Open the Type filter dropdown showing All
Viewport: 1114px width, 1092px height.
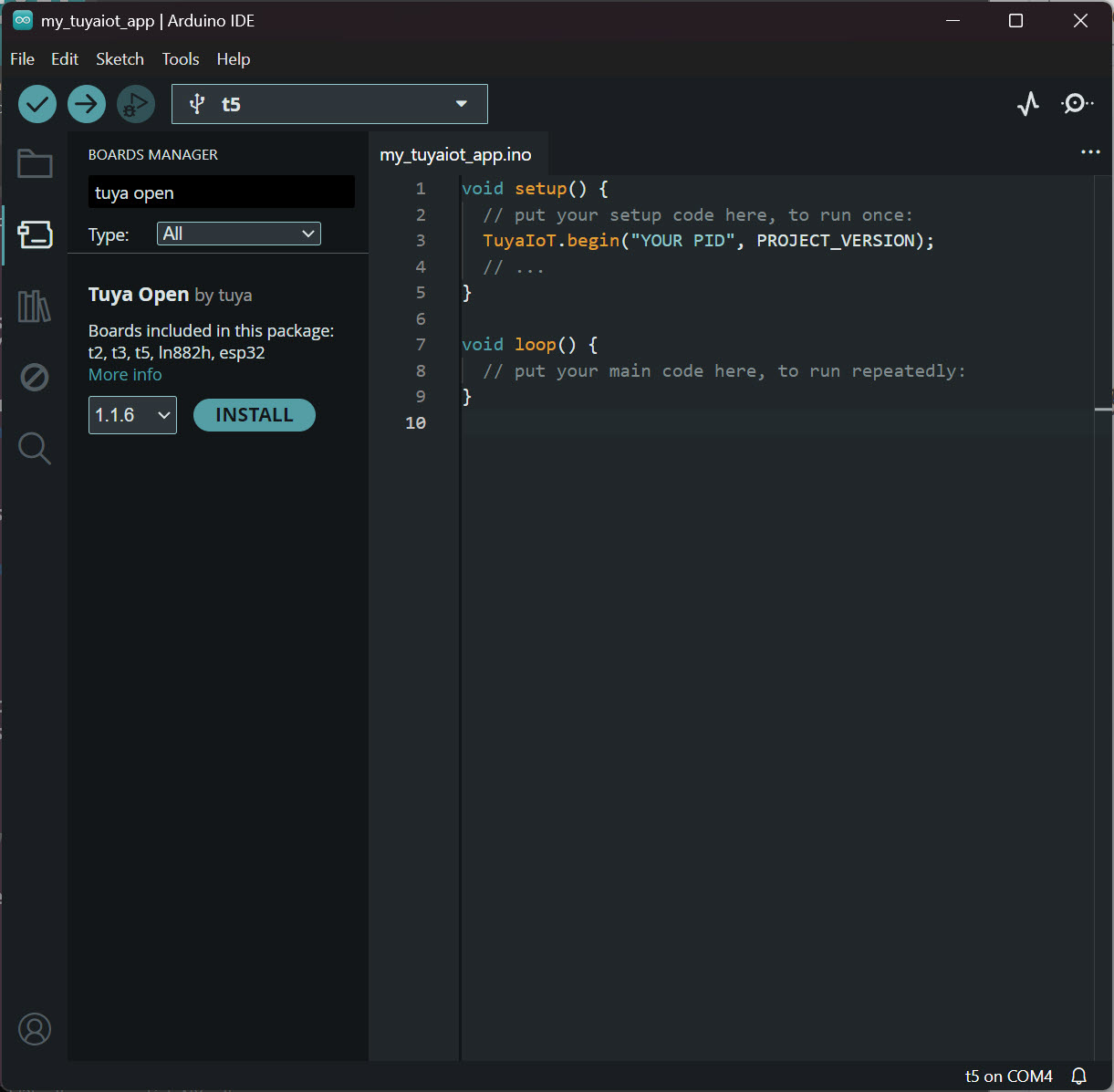point(238,234)
